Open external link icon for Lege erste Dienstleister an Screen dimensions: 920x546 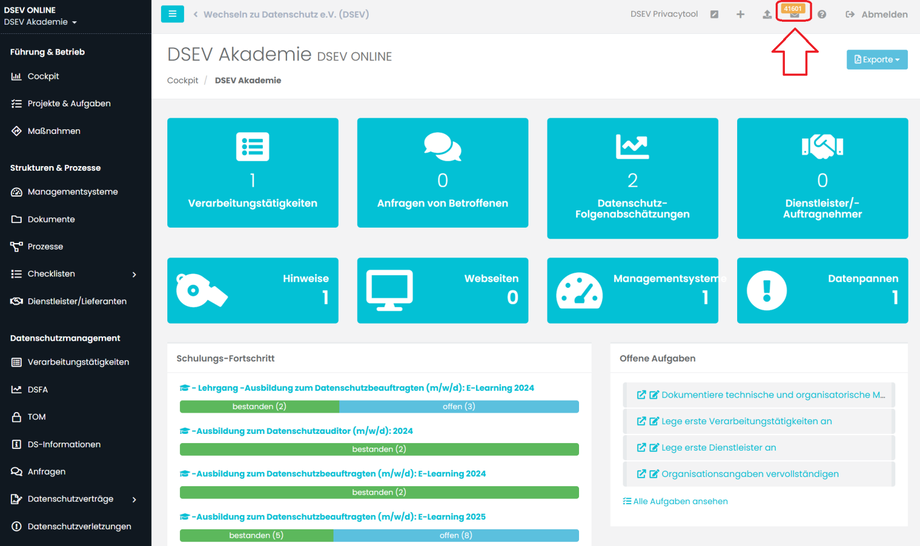pyautogui.click(x=641, y=447)
